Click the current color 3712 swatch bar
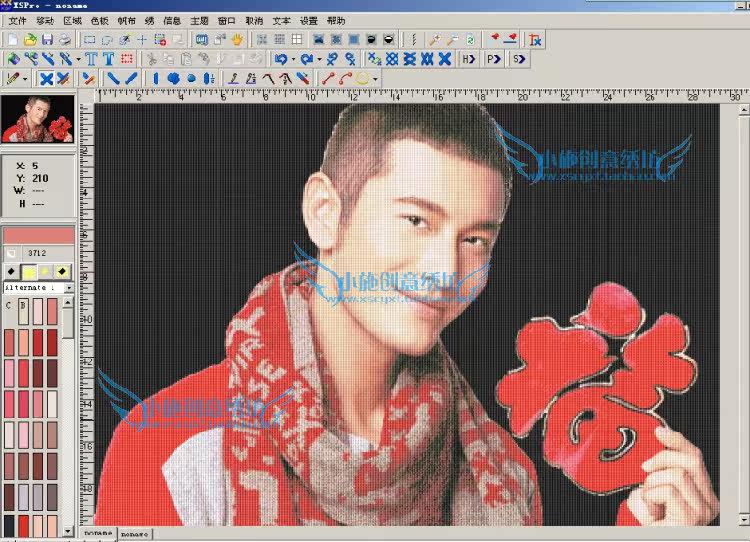Screen dimensions: 750x542 click(37, 235)
